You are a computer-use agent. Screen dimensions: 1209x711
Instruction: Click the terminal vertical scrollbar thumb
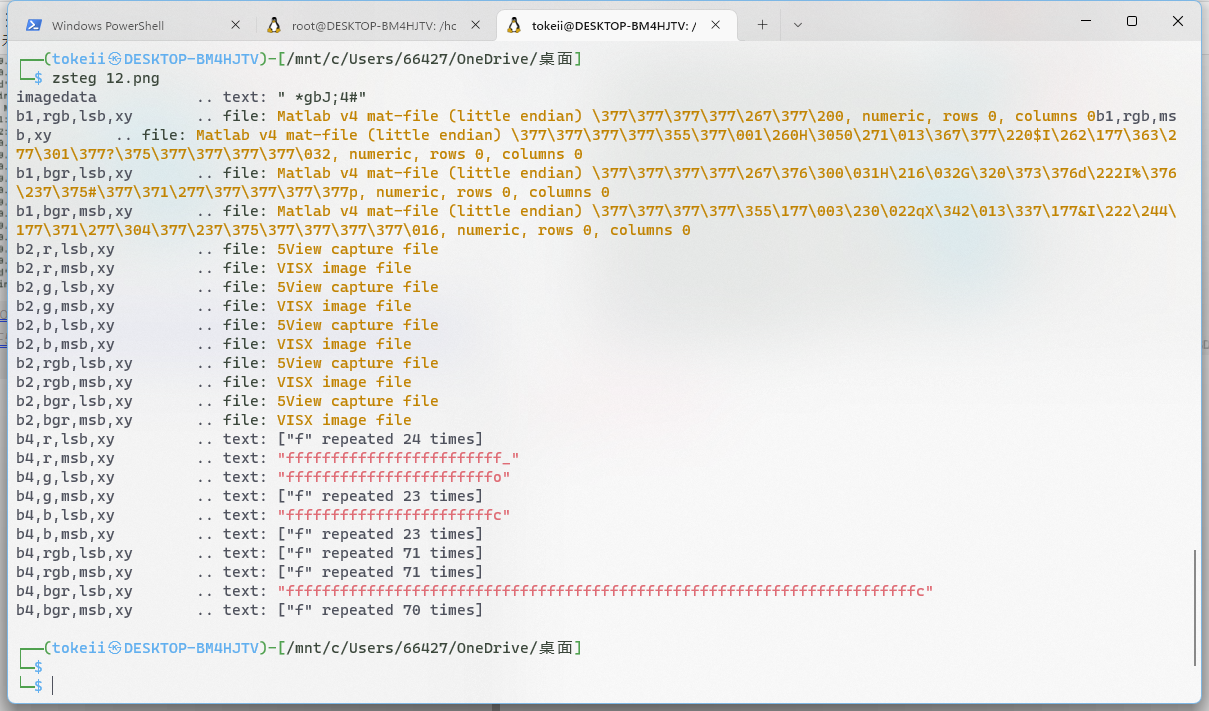(x=1196, y=607)
